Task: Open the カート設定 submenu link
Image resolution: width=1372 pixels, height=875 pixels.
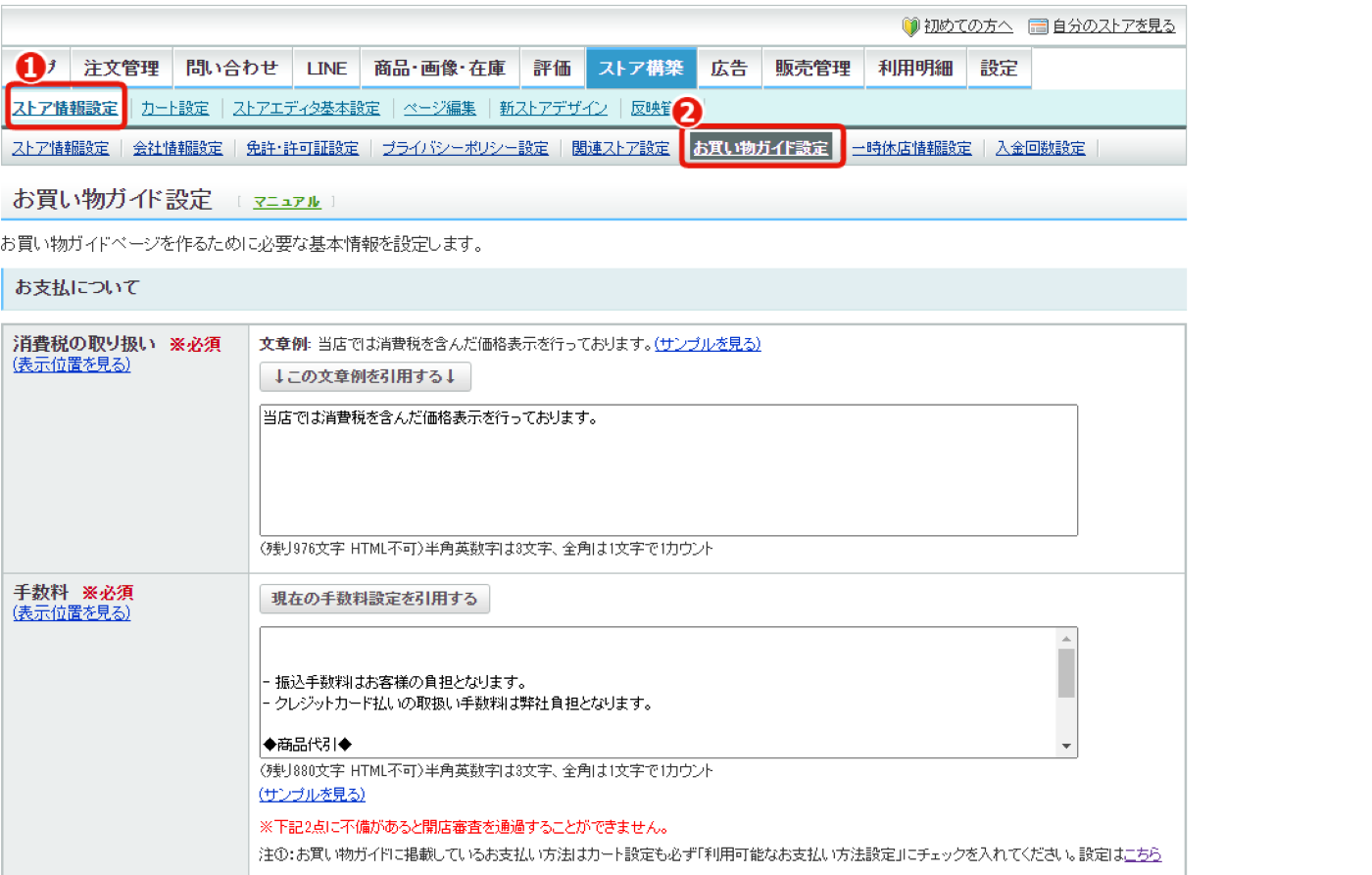Action: [x=175, y=108]
